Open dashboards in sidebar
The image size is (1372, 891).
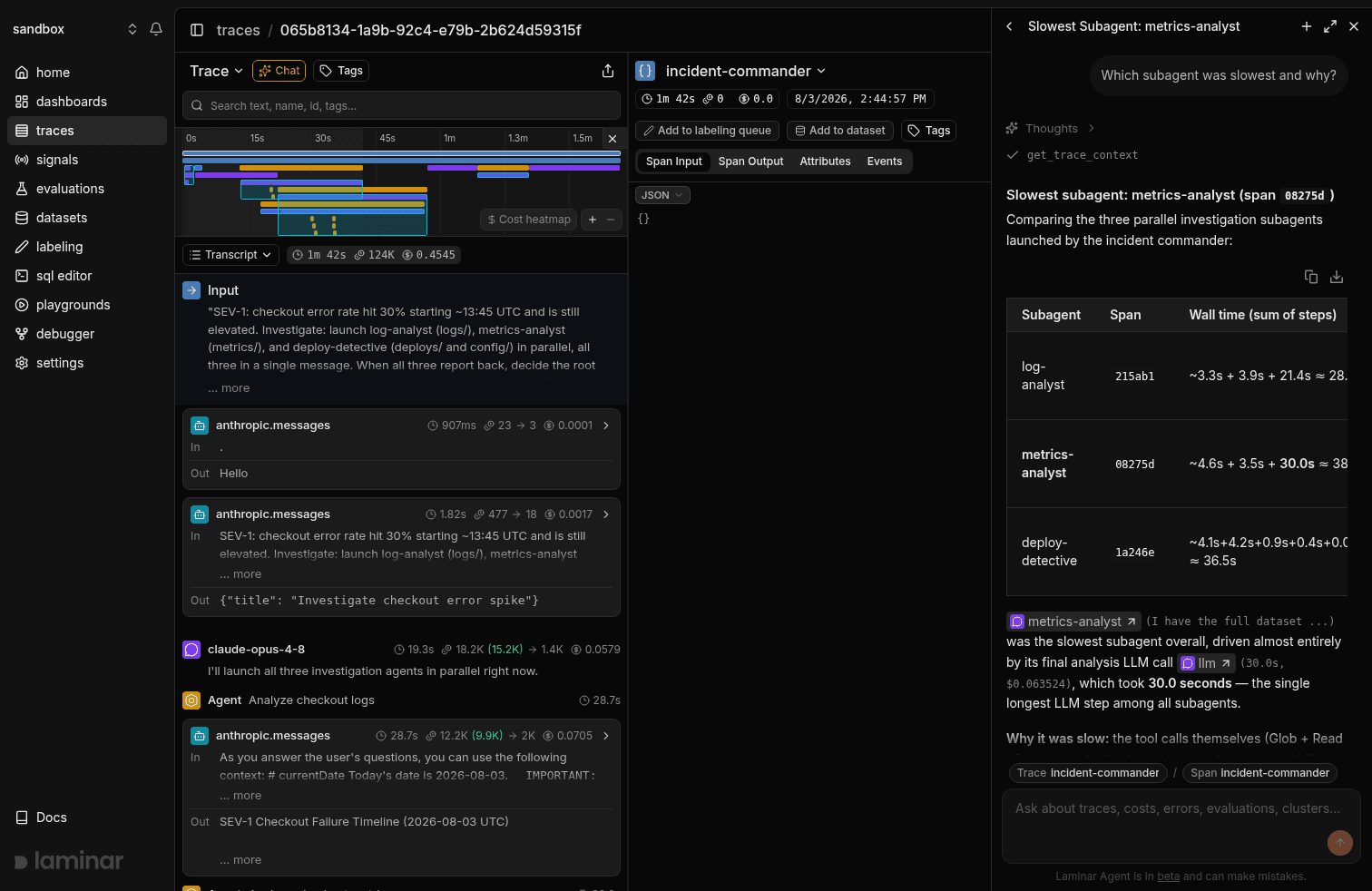(87, 102)
